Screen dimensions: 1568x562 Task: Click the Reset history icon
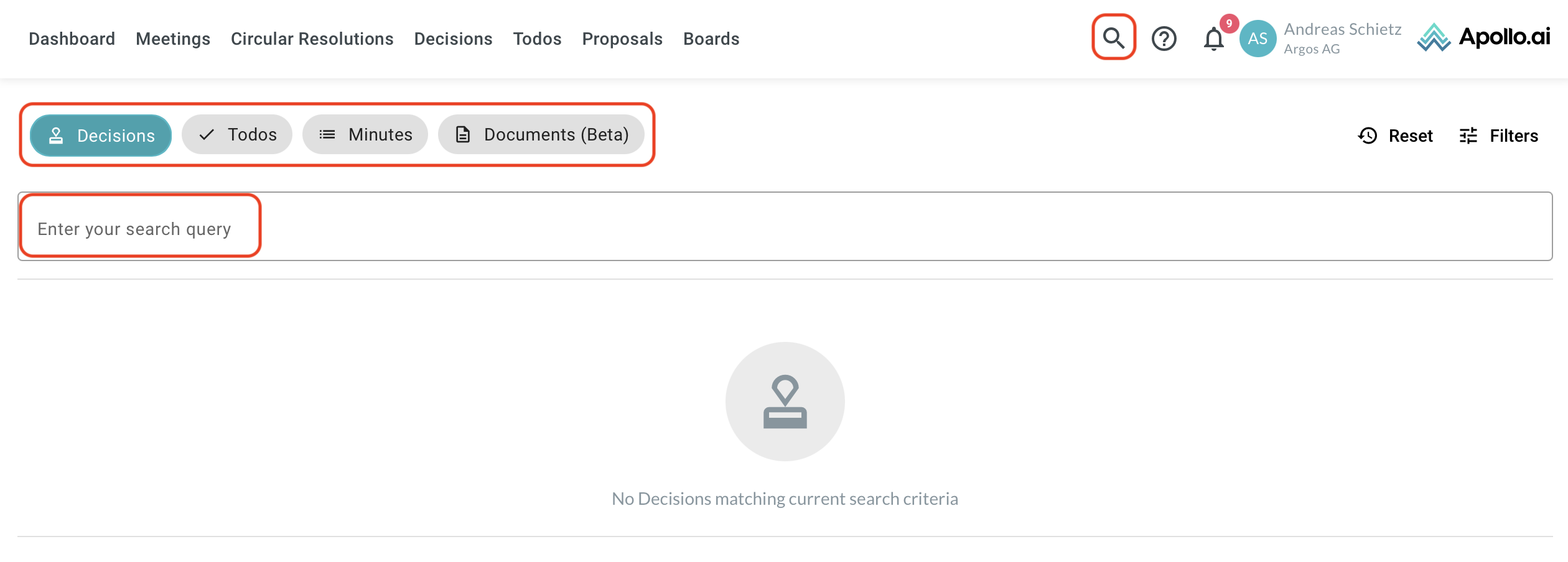click(1368, 136)
